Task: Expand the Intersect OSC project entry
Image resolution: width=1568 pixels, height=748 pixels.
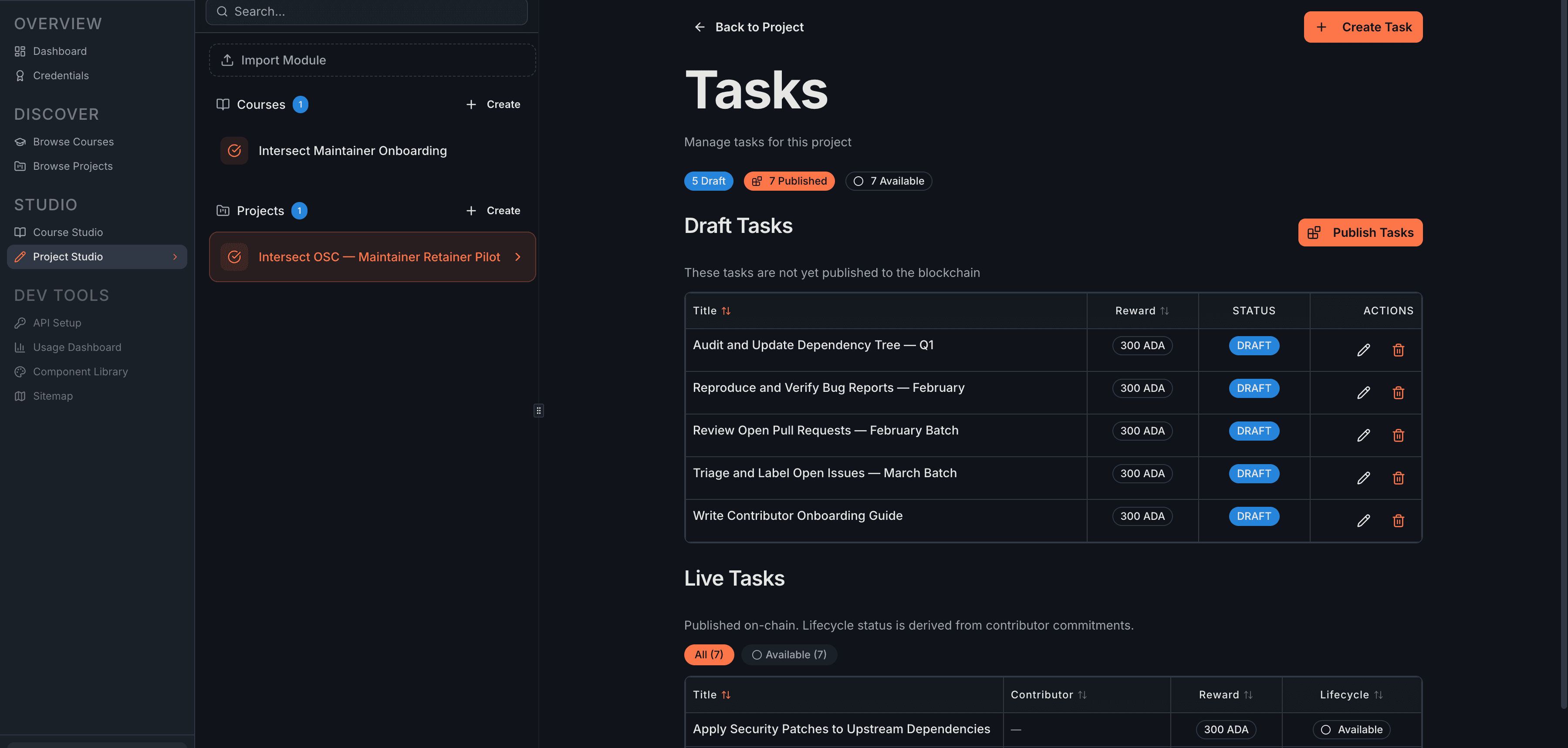Action: click(517, 256)
